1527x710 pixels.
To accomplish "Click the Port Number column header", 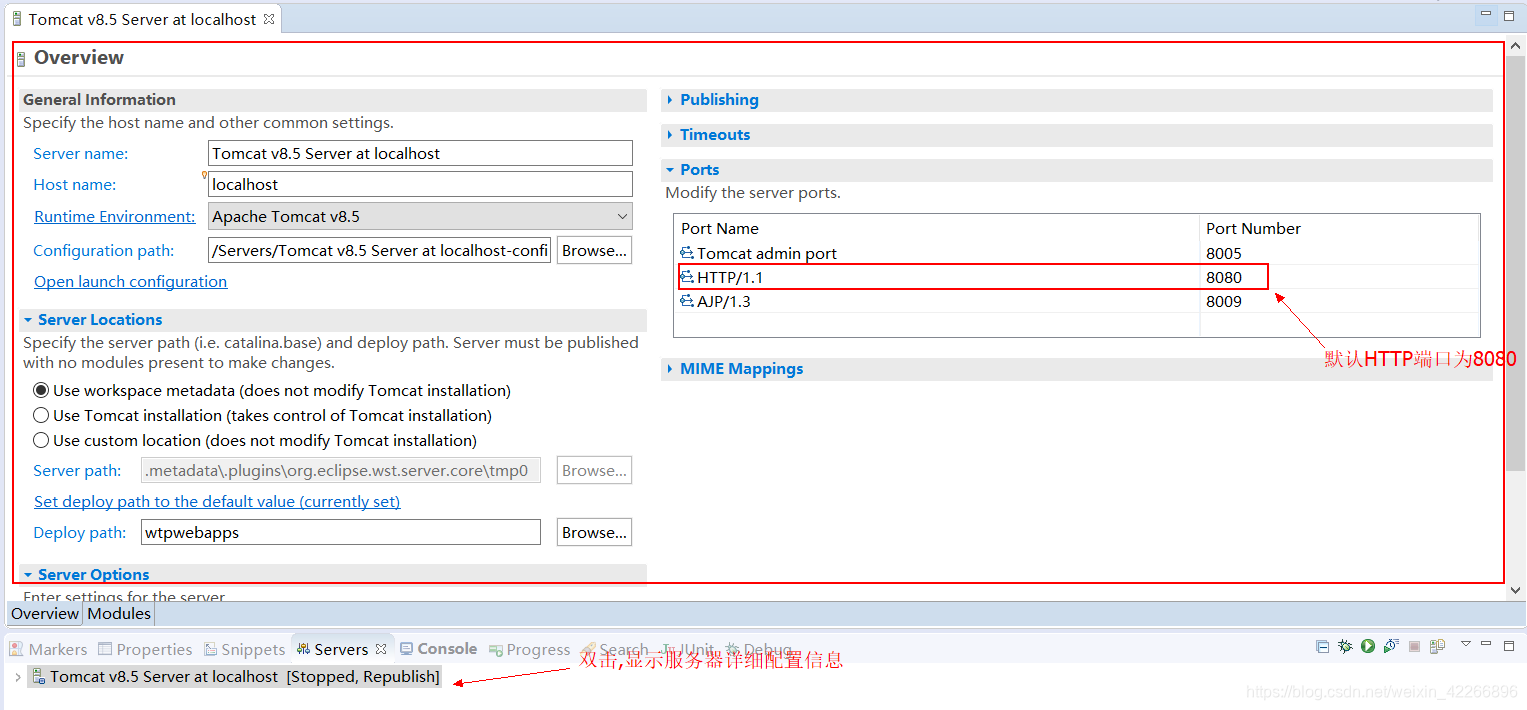I will [x=1339, y=228].
